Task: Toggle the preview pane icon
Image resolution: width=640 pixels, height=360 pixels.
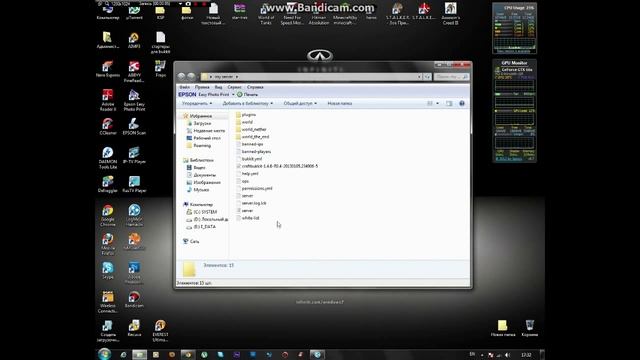Action: coord(449,103)
